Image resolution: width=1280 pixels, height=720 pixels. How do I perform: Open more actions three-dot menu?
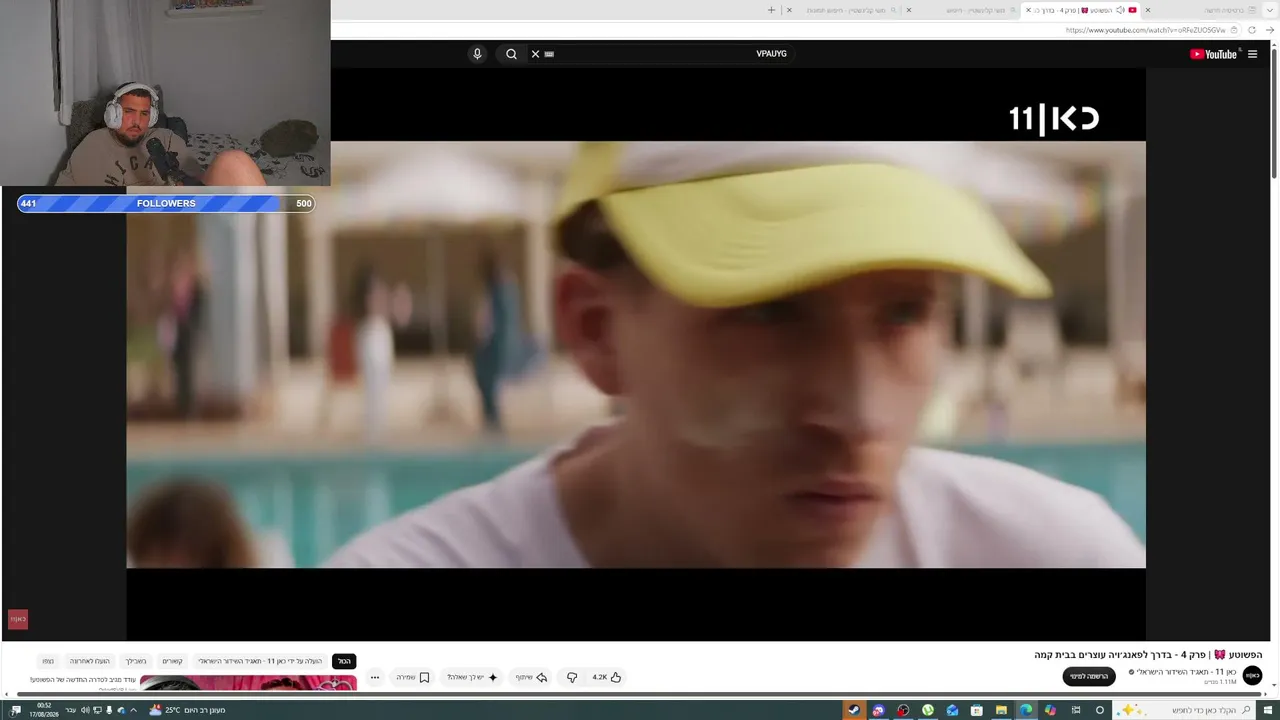[x=375, y=677]
